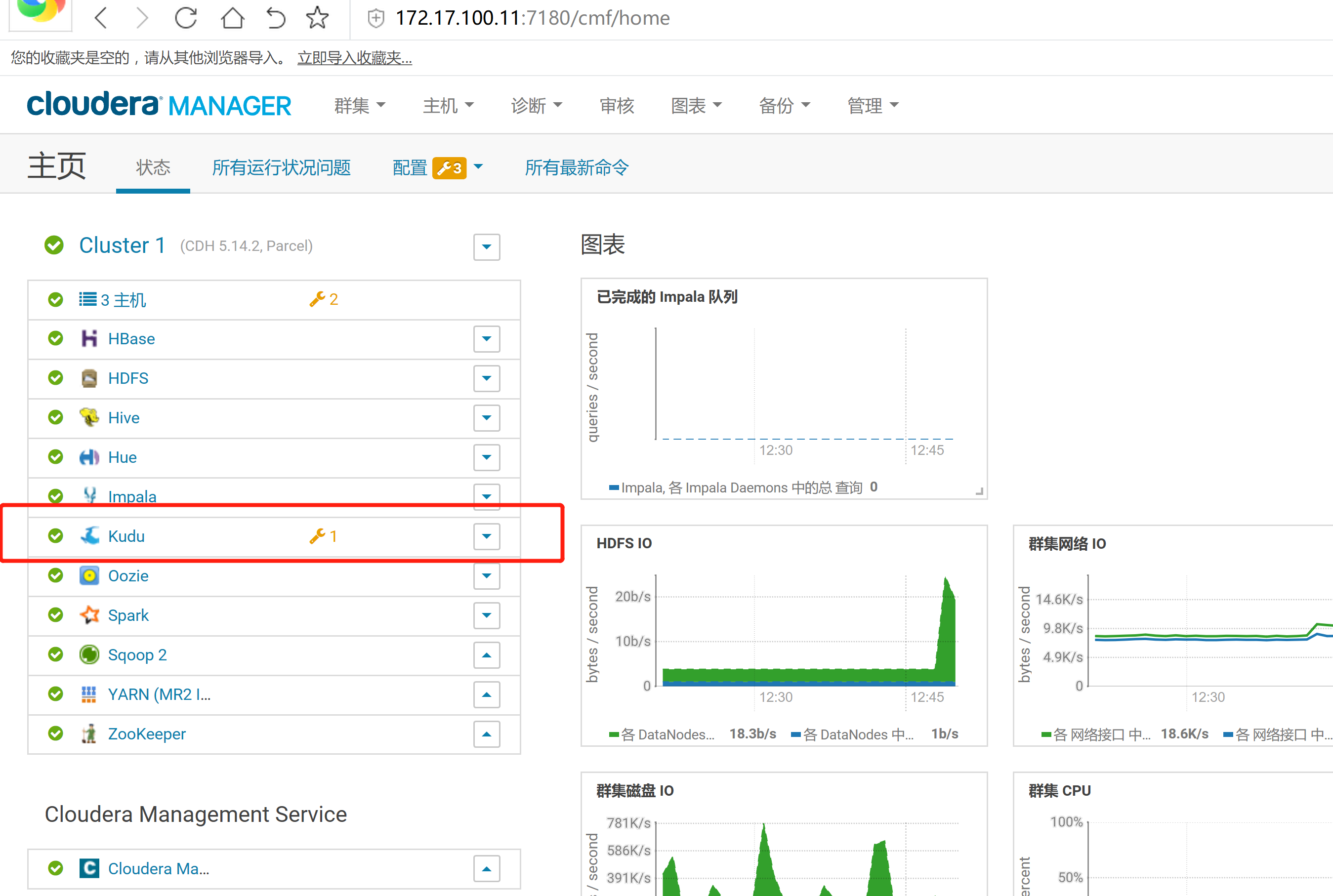Click the Sqoop 2 service icon
Screen dimensions: 1333x896
pos(89,654)
